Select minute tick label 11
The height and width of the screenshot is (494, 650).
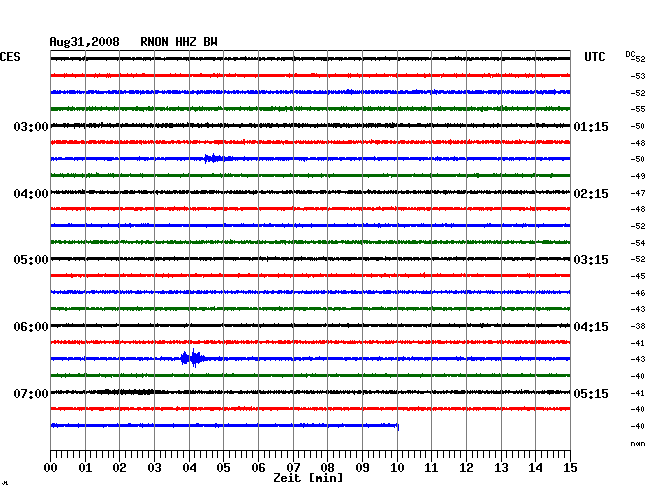tap(431, 468)
